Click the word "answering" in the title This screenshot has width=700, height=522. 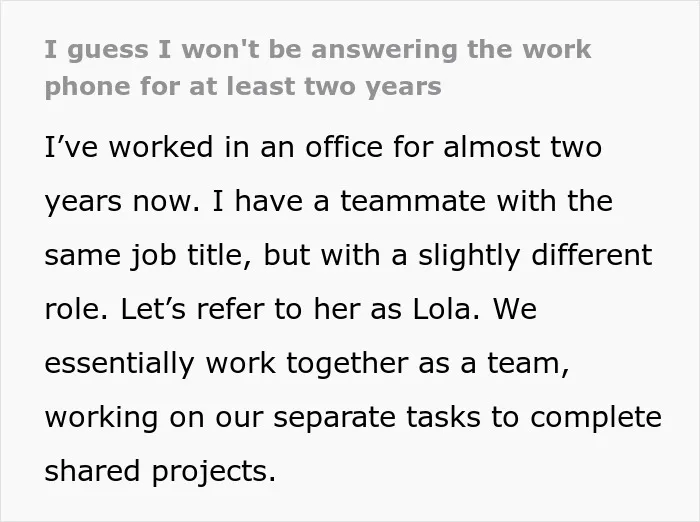tap(384, 50)
